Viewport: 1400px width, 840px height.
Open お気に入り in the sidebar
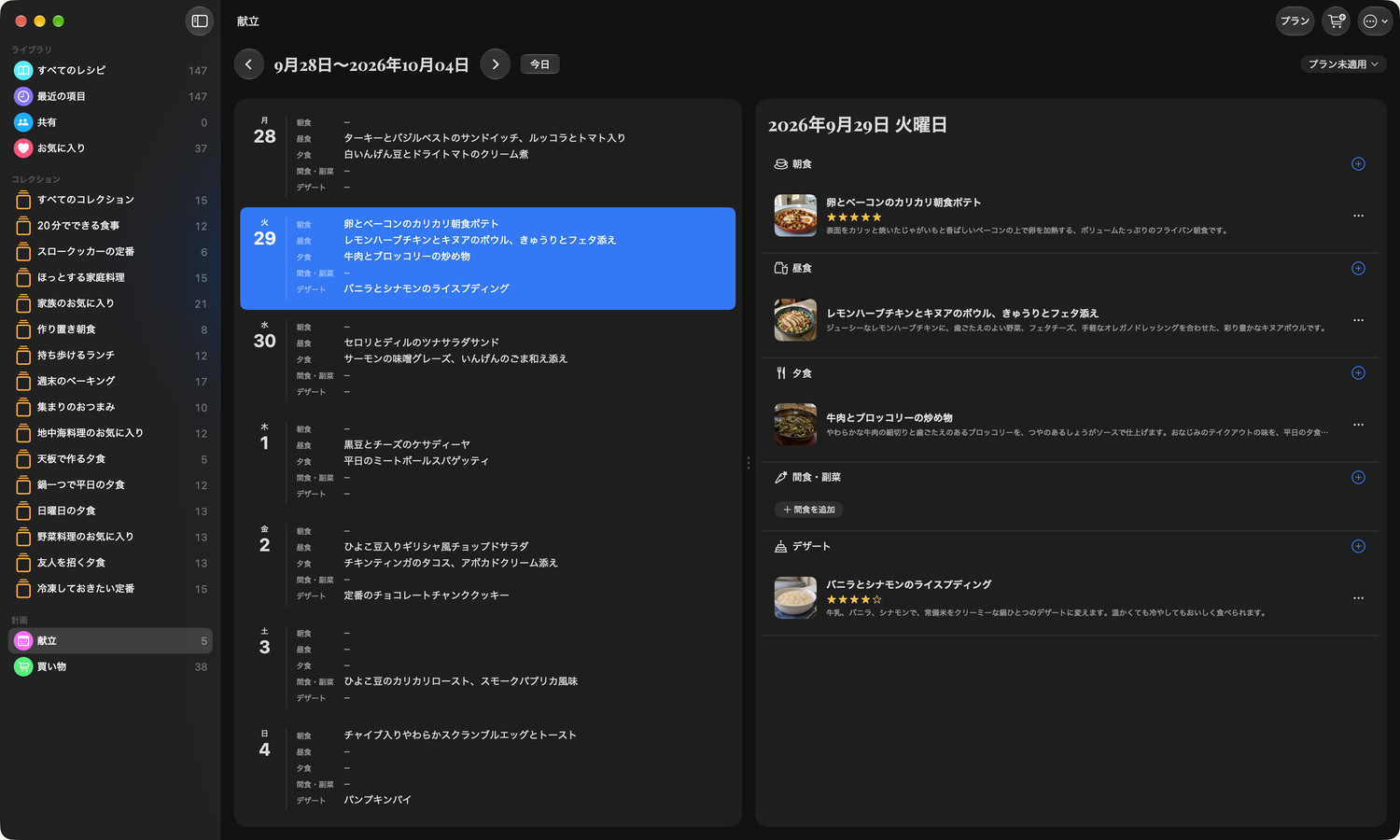click(x=110, y=148)
